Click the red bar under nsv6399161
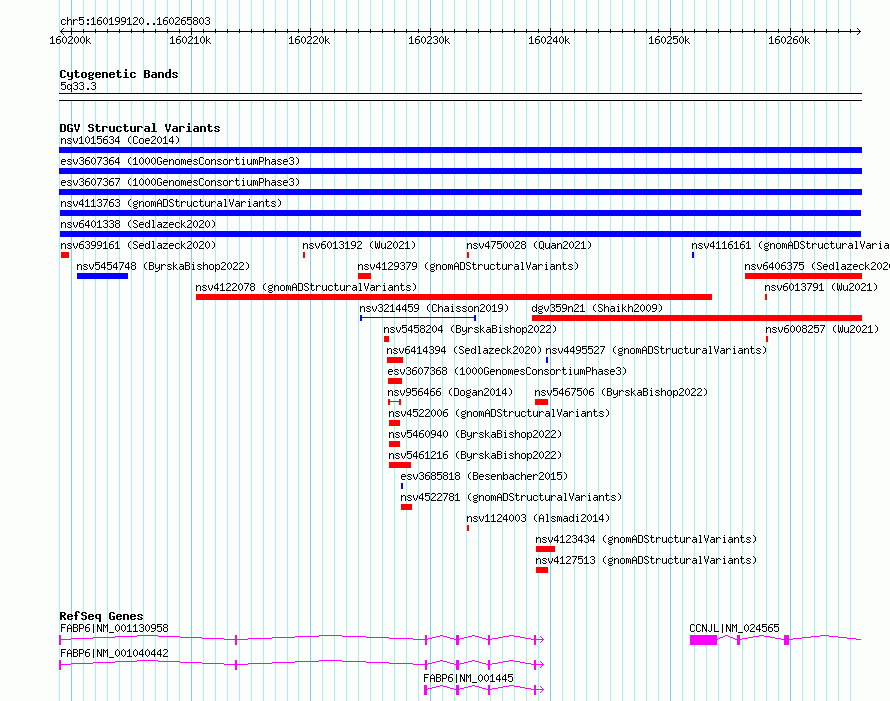Viewport: 890px width, 701px height. pos(65,255)
